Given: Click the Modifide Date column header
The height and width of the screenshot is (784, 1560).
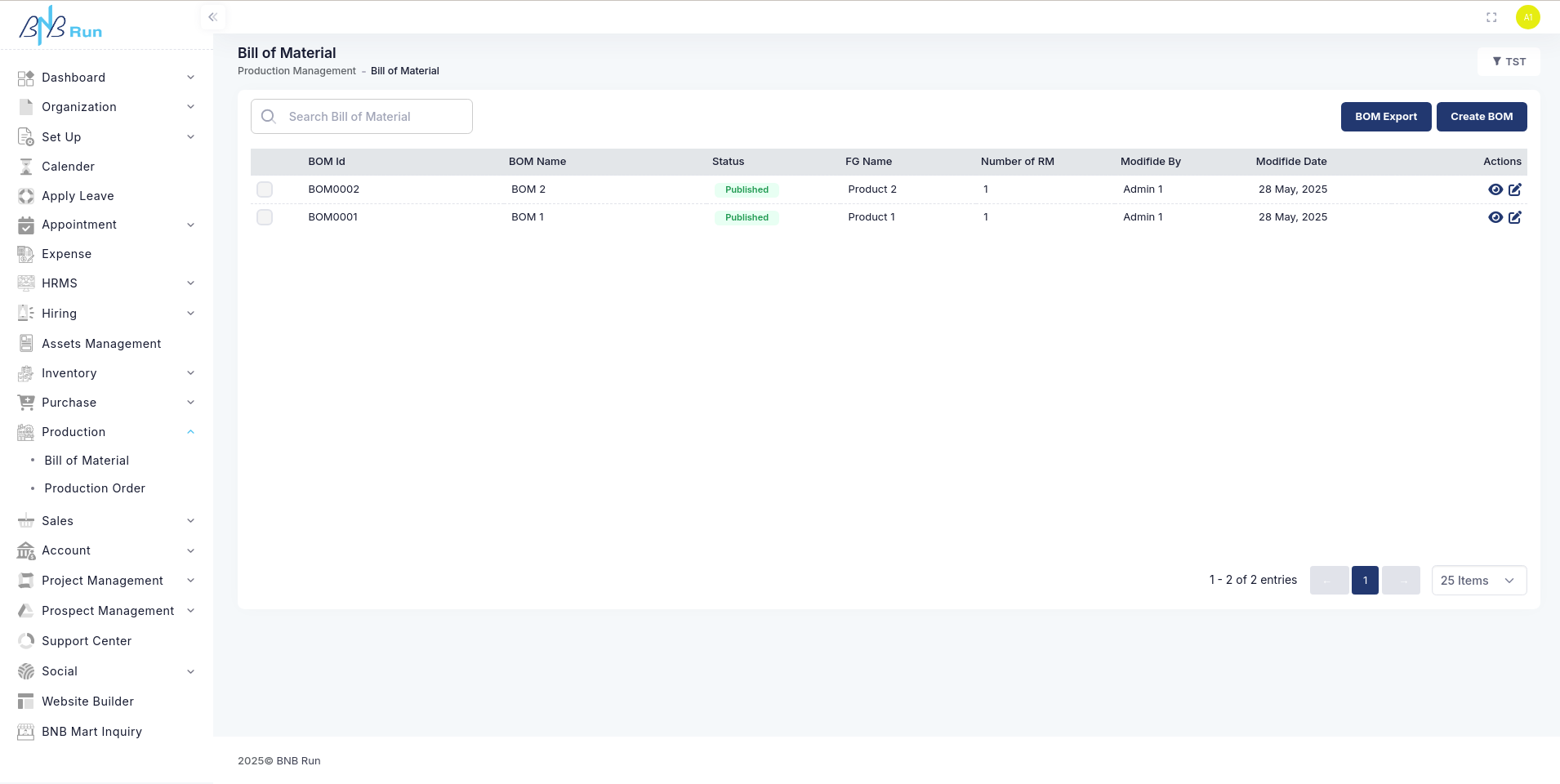Looking at the screenshot, I should pyautogui.click(x=1291, y=162).
